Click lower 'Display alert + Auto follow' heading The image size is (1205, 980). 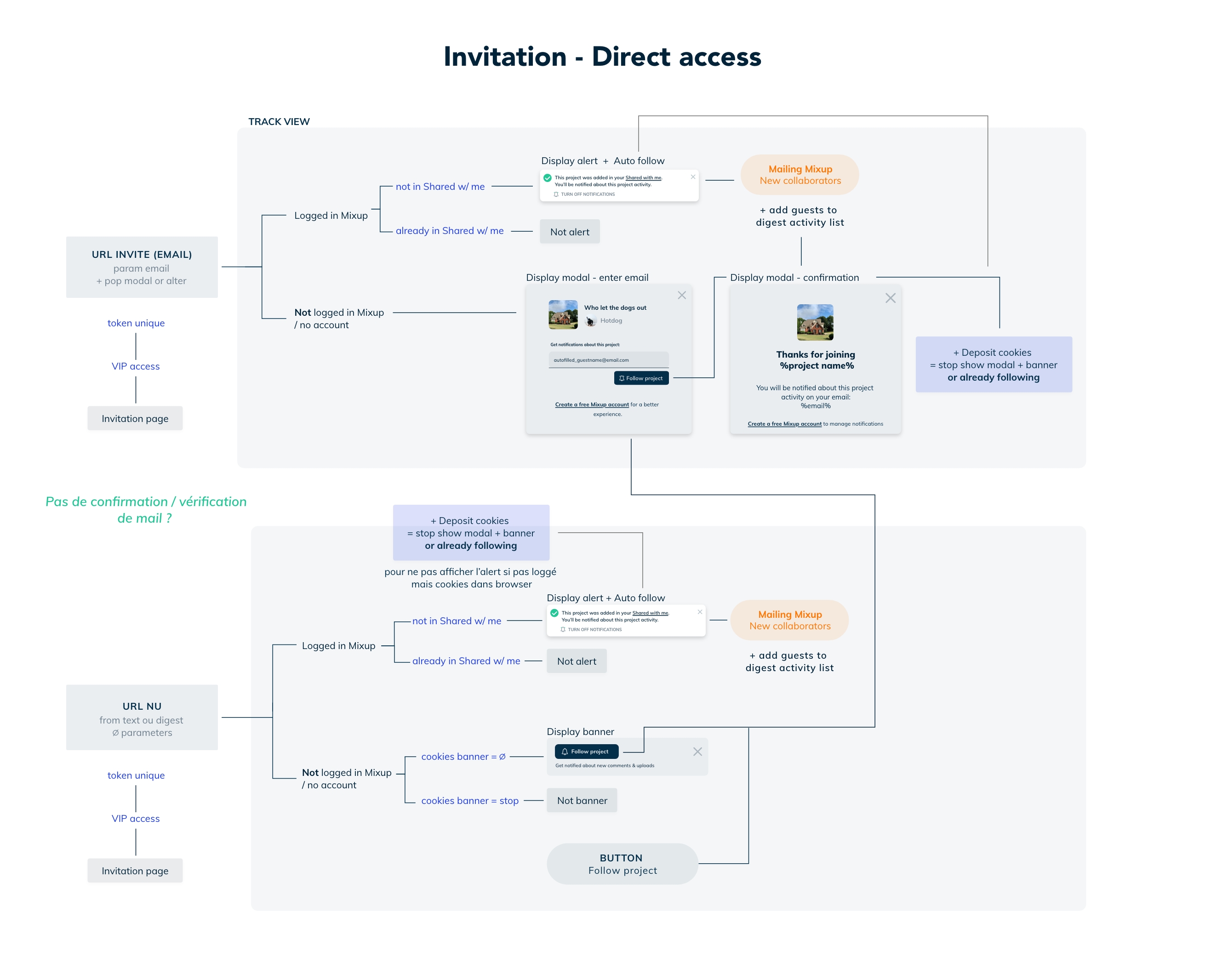pos(605,598)
